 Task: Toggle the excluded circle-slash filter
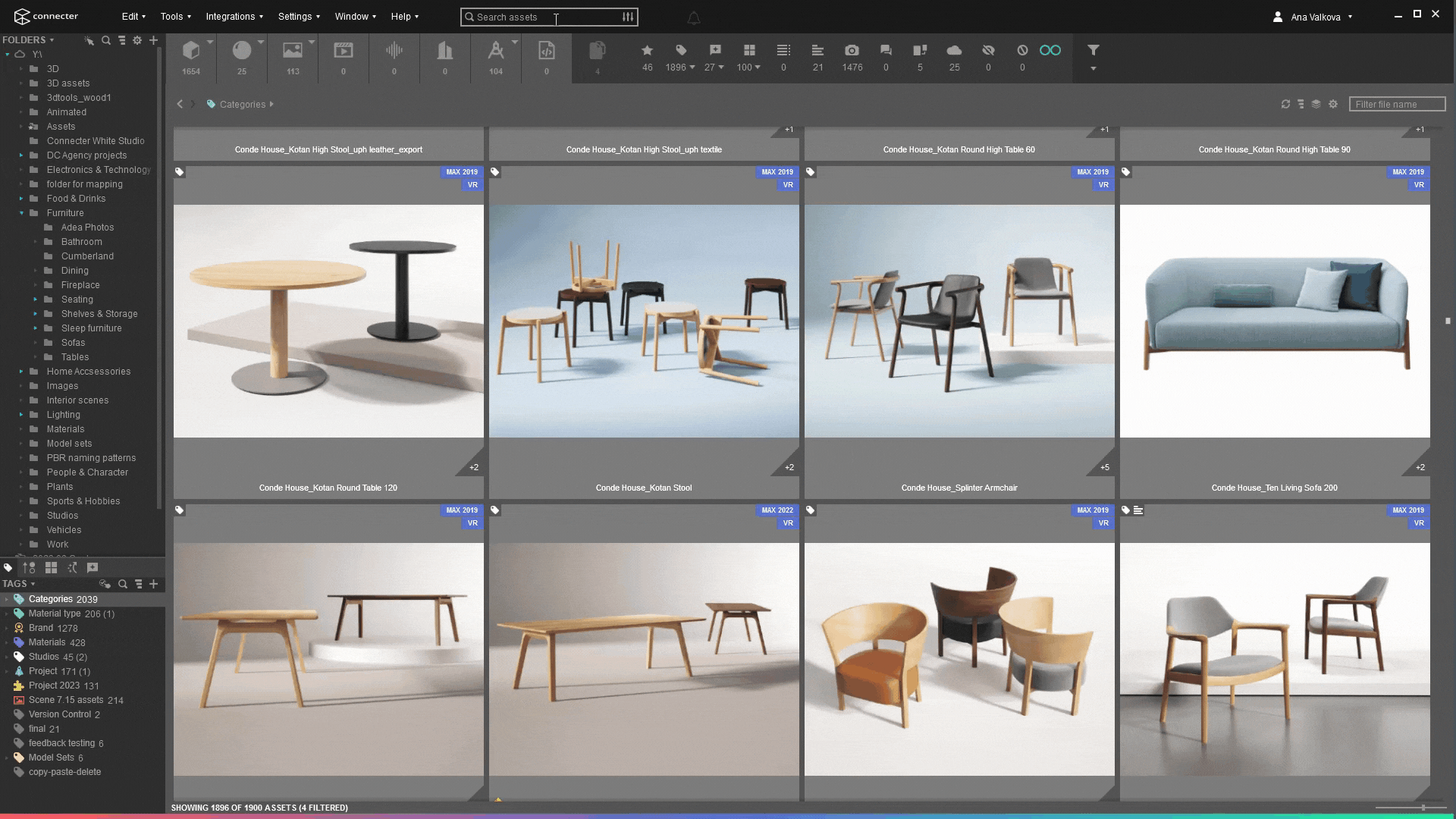coord(1022,50)
